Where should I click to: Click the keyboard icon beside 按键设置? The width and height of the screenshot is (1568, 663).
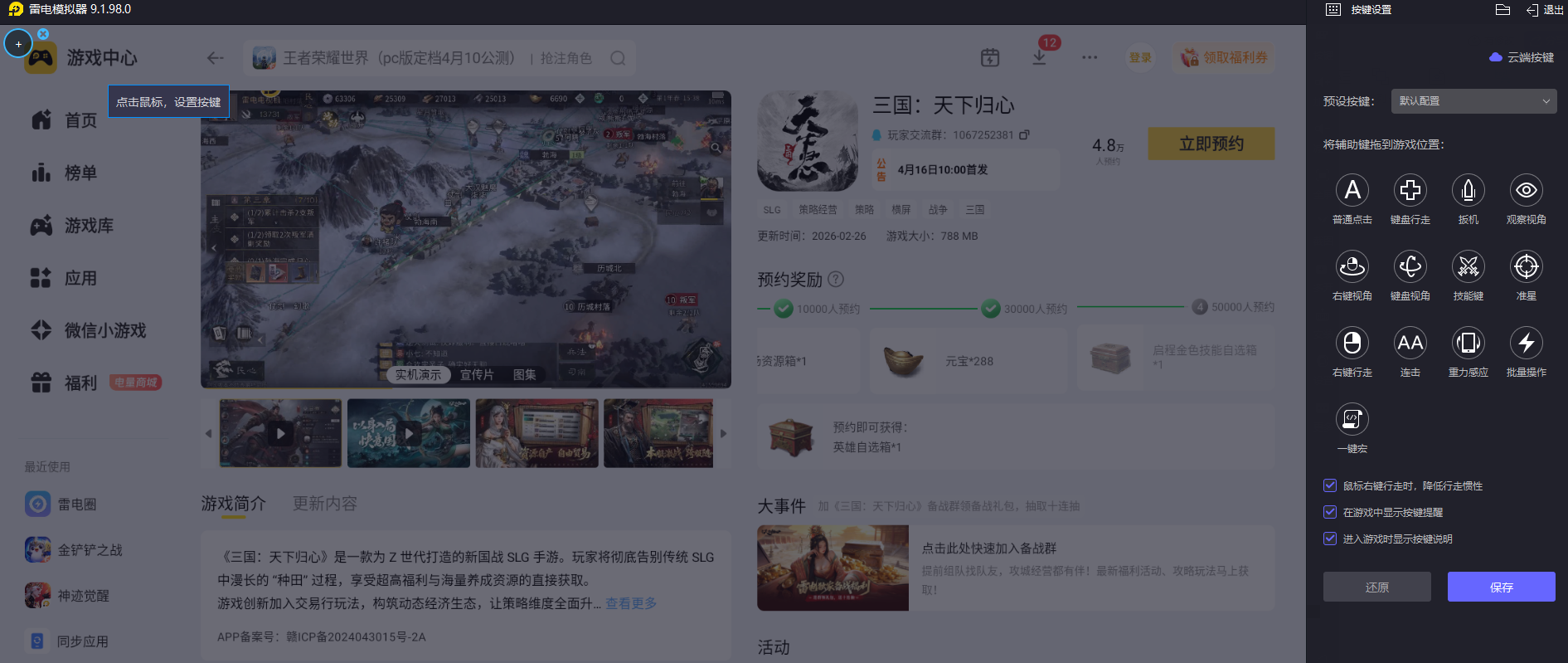[x=1333, y=10]
